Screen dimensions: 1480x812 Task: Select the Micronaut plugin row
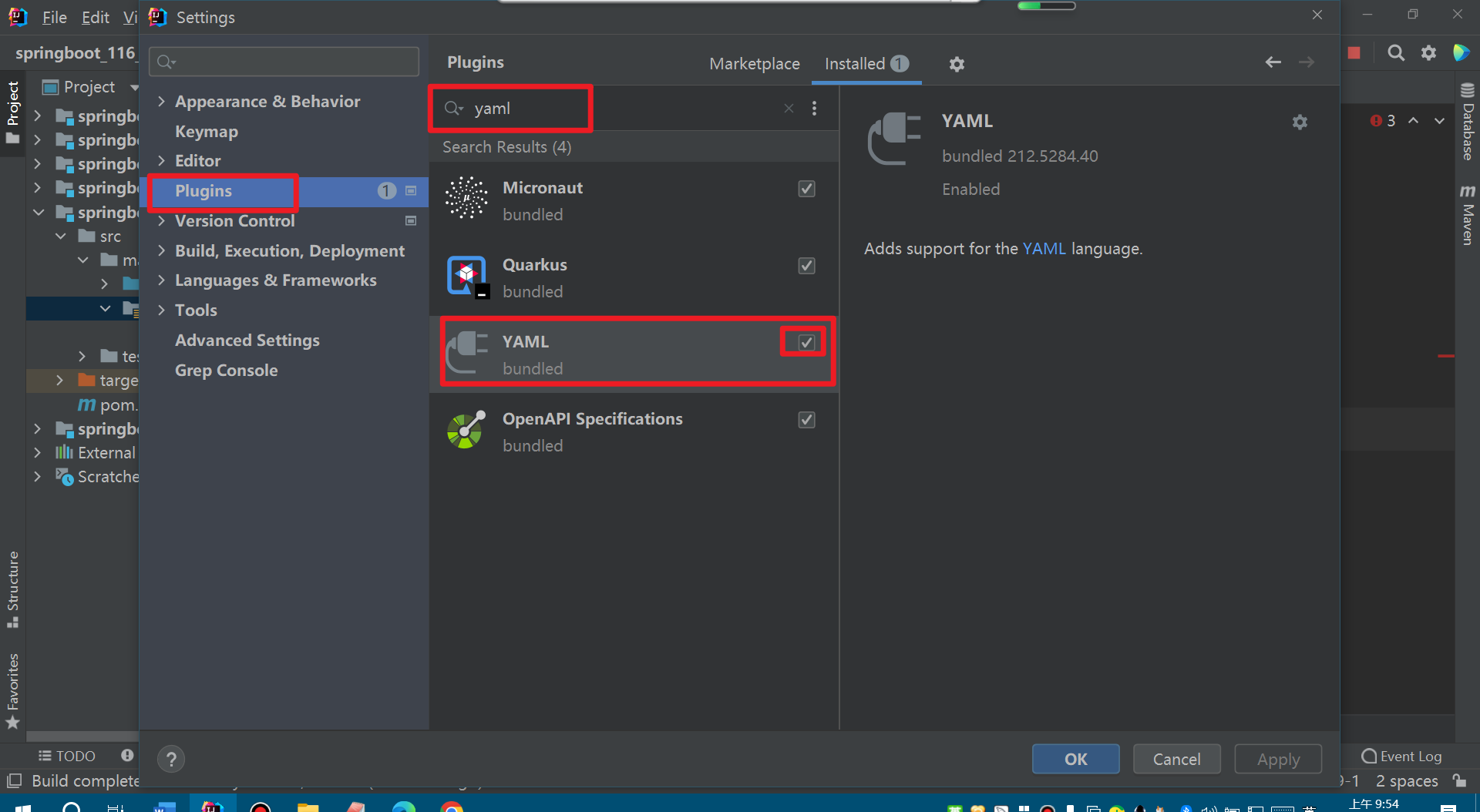(x=634, y=200)
